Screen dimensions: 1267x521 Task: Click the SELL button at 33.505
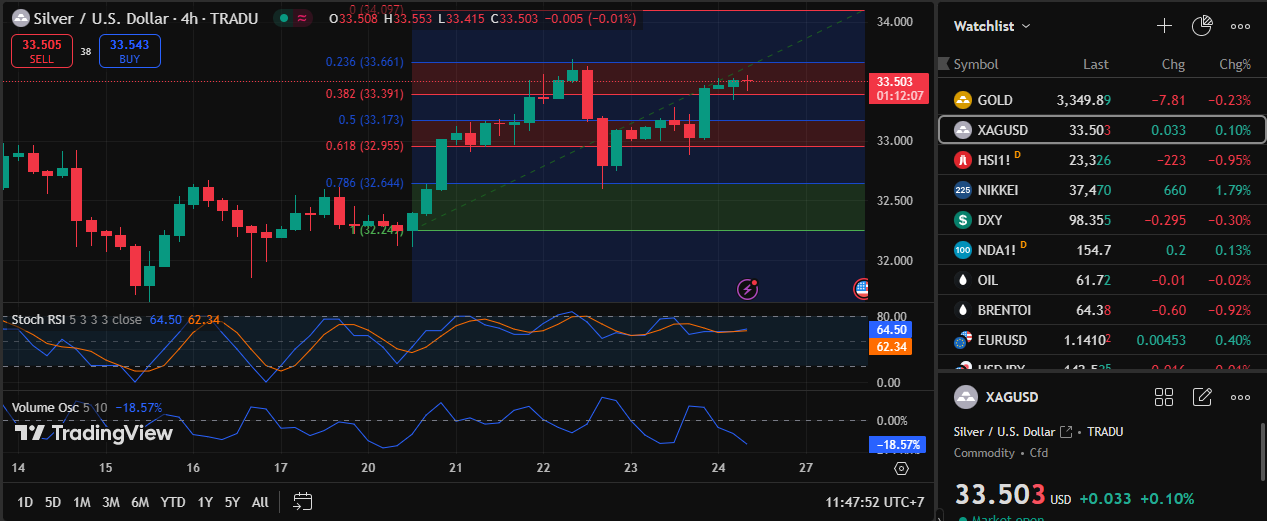click(41, 51)
